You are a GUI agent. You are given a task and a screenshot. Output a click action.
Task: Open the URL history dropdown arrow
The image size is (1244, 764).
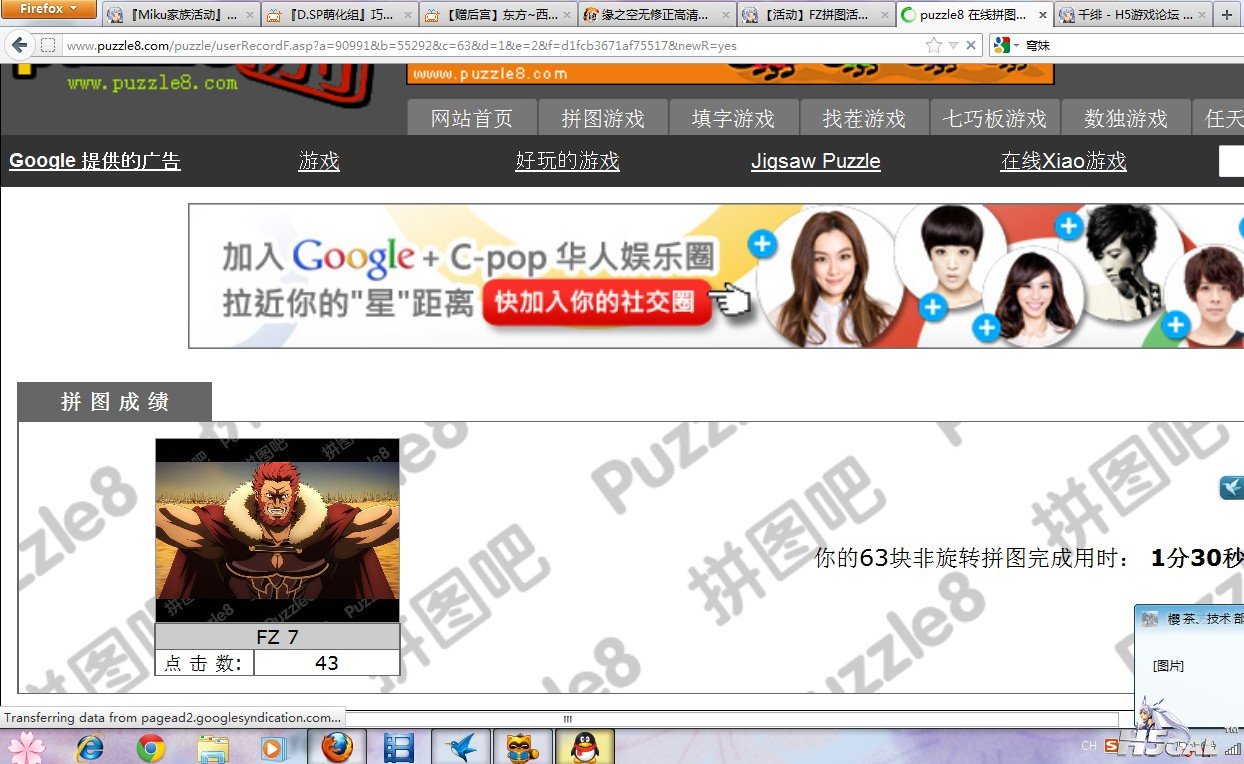tap(953, 46)
